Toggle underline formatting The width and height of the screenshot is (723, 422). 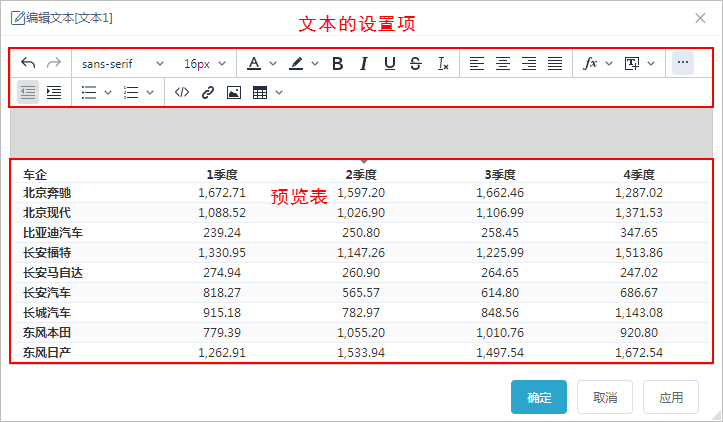click(x=390, y=63)
